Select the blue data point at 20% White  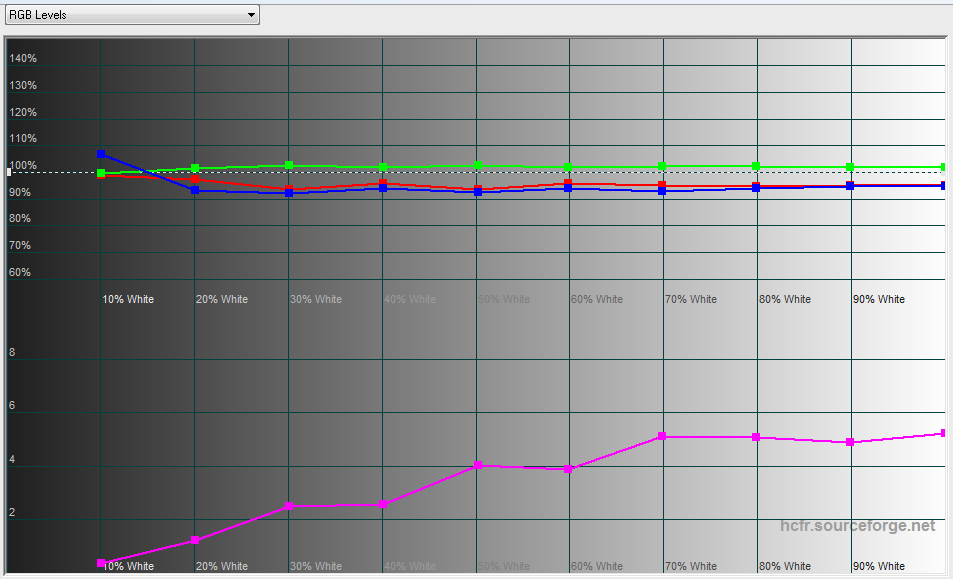click(195, 190)
